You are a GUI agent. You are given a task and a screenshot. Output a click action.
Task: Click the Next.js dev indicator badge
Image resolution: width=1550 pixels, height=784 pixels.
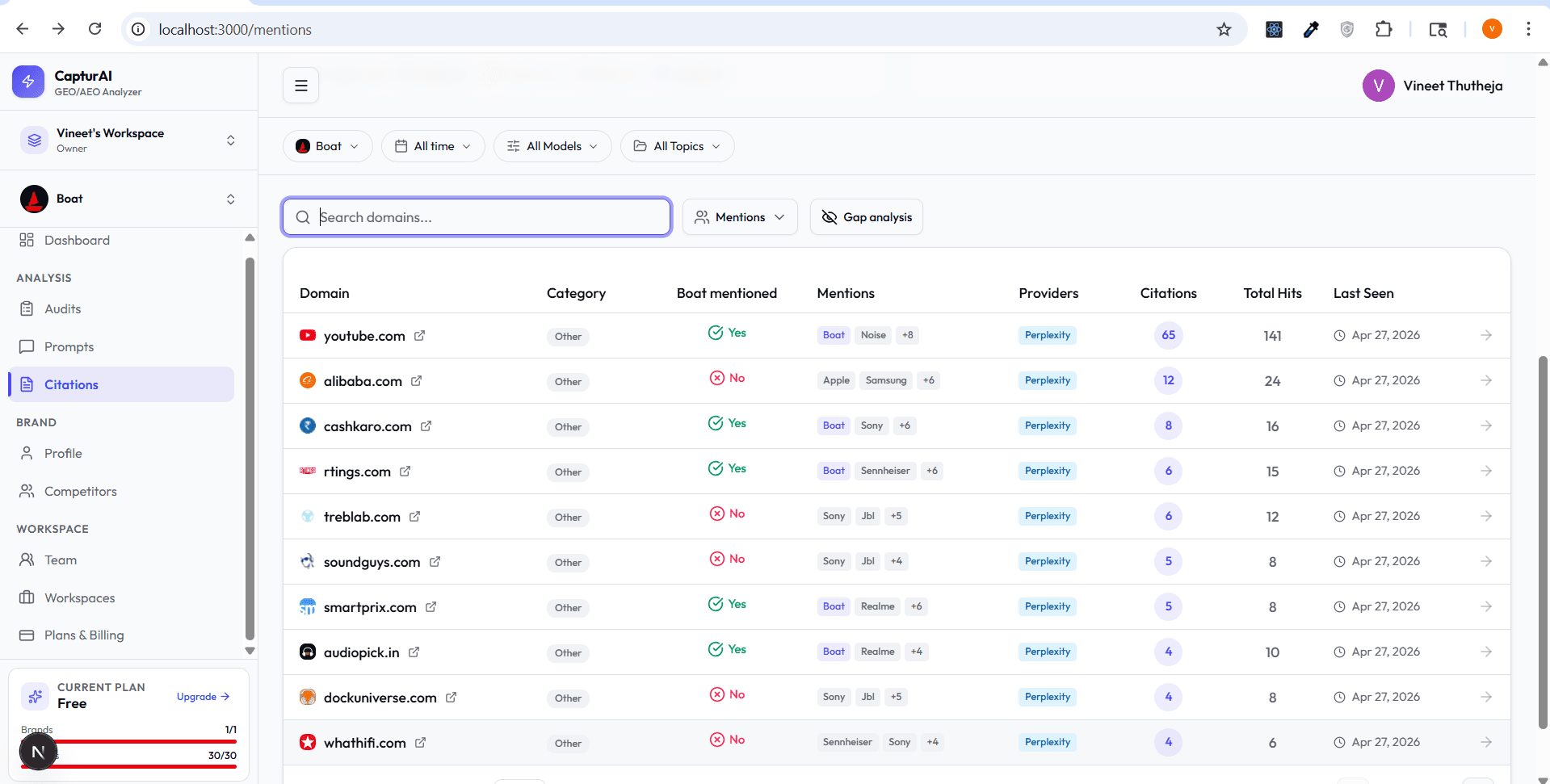(38, 753)
